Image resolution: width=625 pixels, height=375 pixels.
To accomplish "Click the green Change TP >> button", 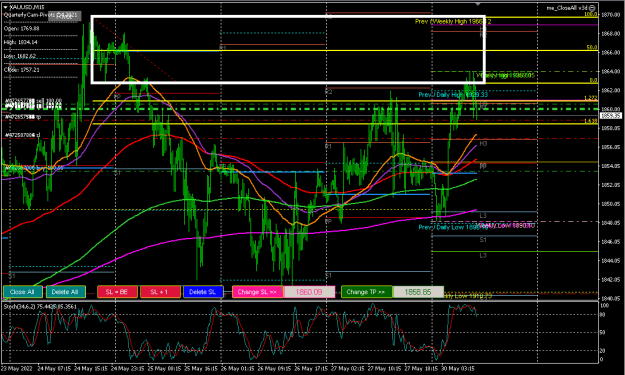I will click(x=366, y=292).
